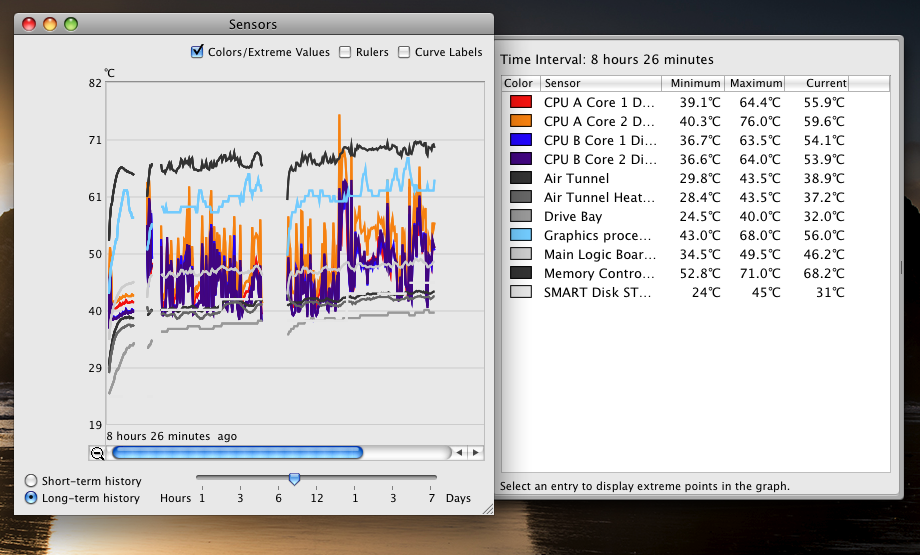Select the CPU B Core 1 sensor row
Screen dimensions: 920x555
(x=695, y=140)
